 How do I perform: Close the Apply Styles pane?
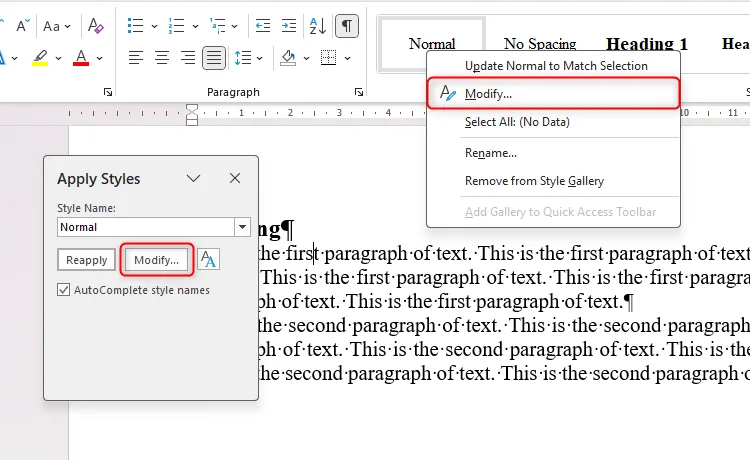coord(235,178)
